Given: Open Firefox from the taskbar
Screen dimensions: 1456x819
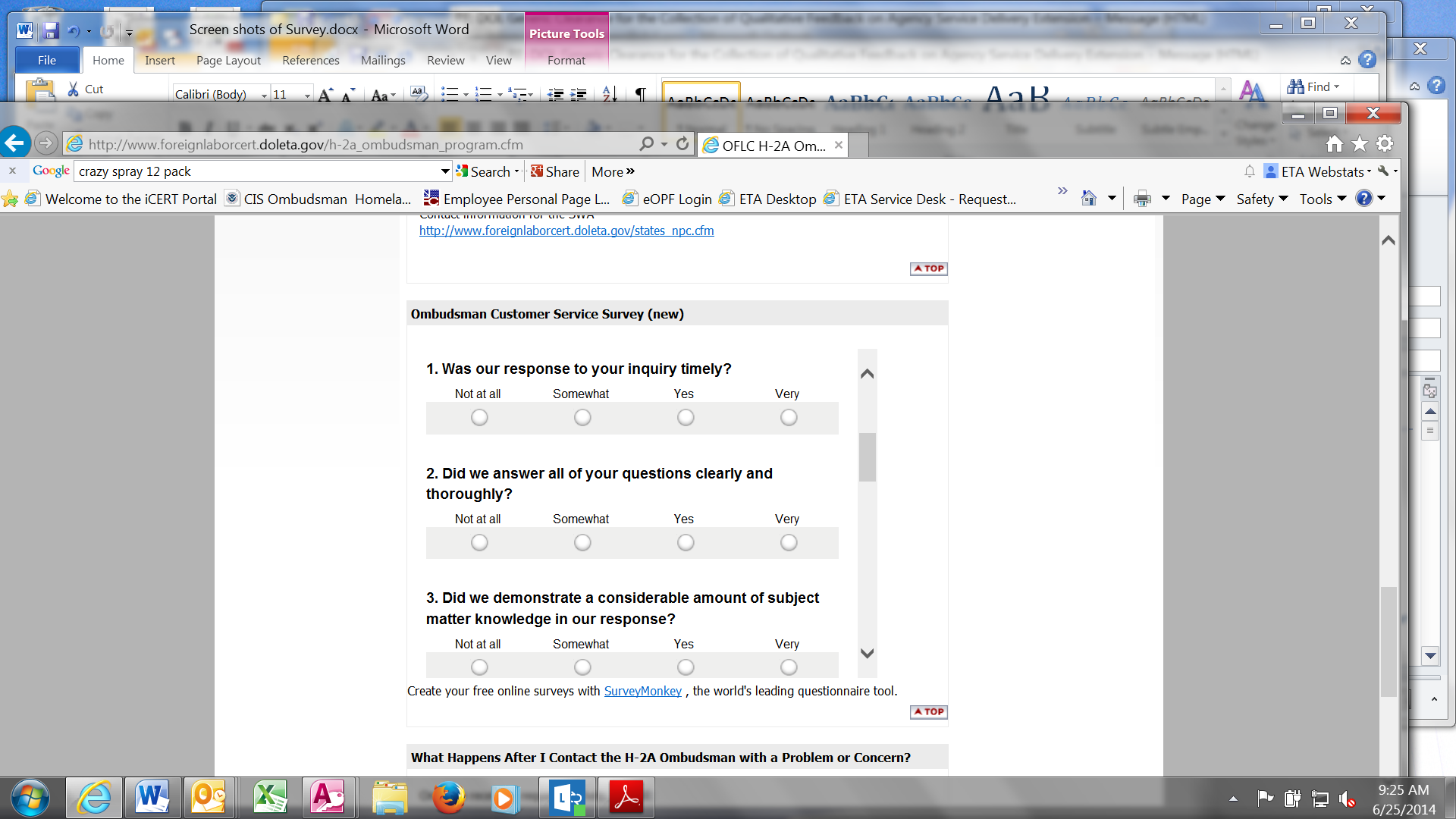Looking at the screenshot, I should (448, 798).
